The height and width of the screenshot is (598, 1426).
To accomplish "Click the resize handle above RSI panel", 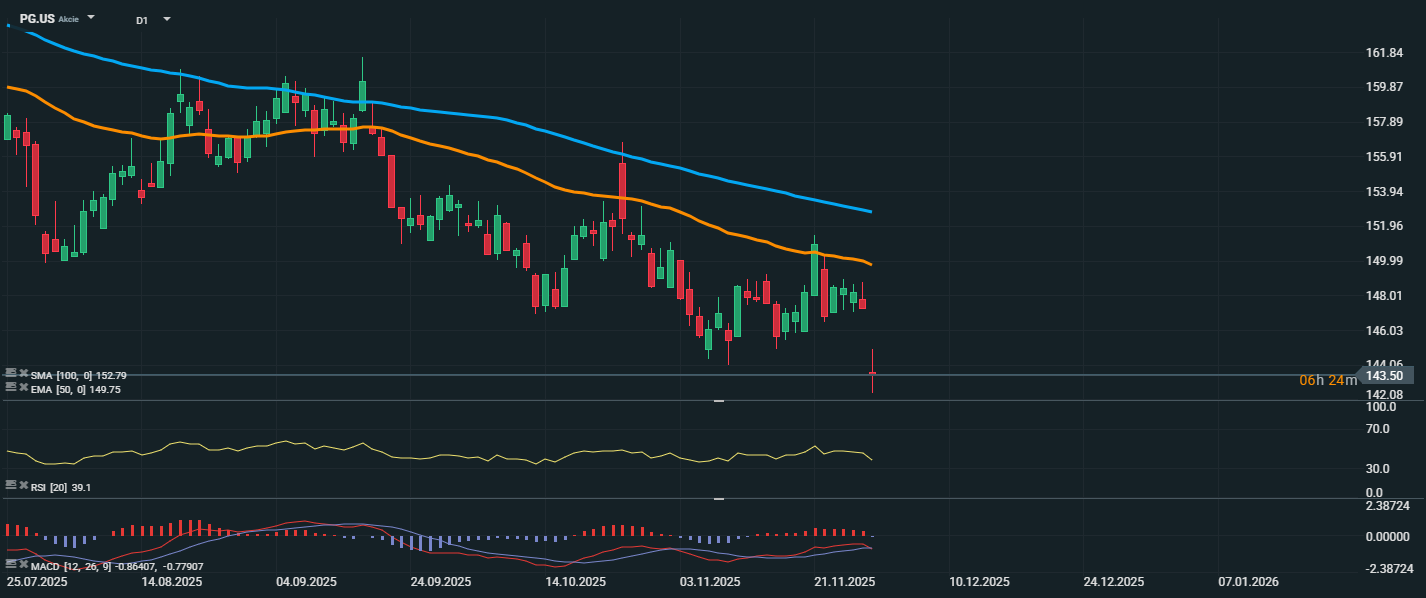I will (718, 401).
